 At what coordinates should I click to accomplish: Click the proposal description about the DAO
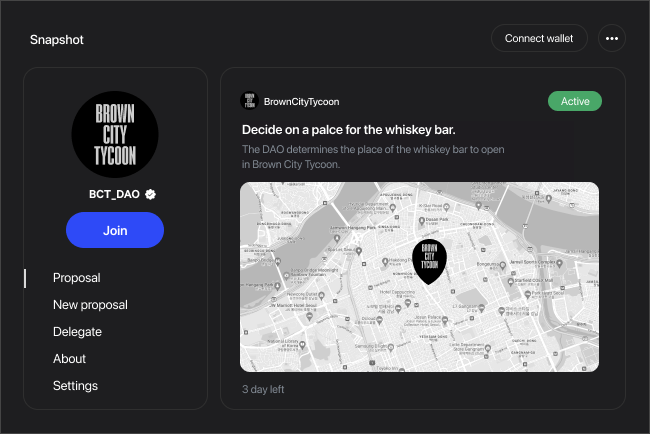[x=373, y=157]
